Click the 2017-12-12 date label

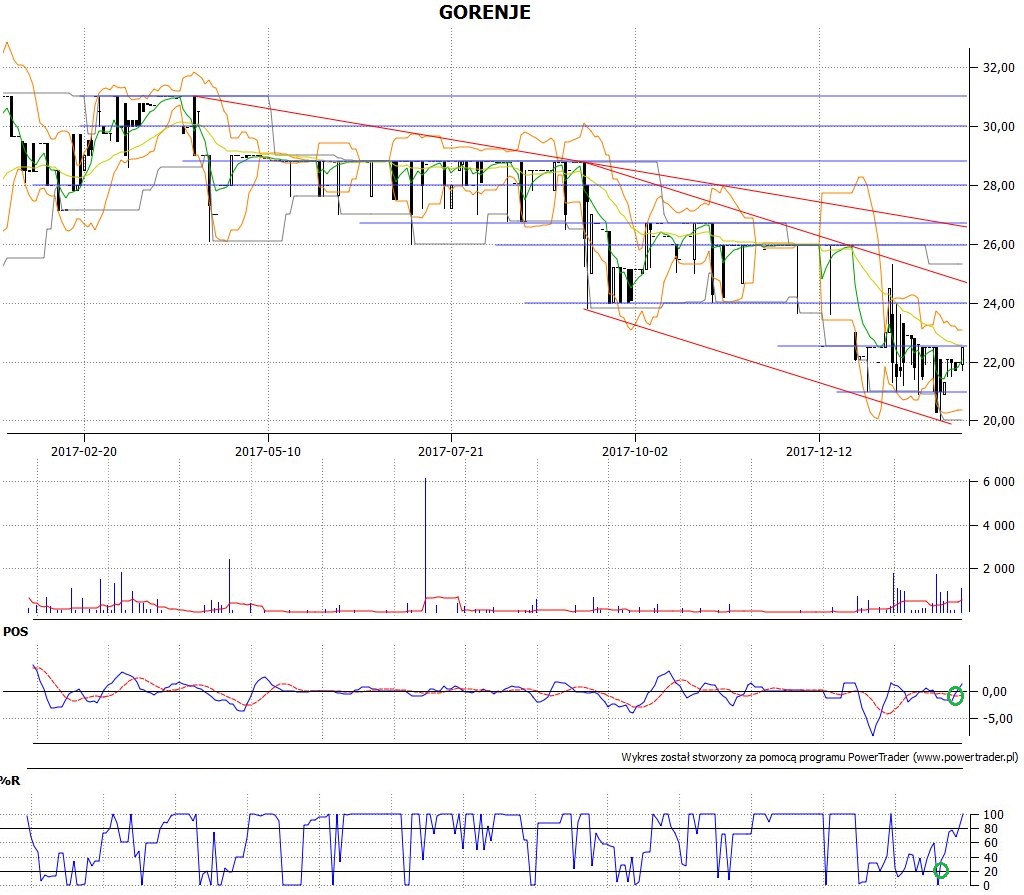pyautogui.click(x=819, y=451)
